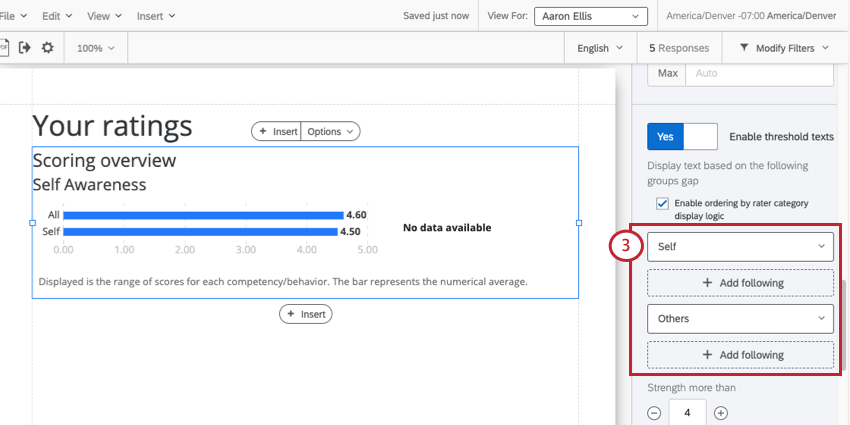This screenshot has width=850, height=425.
Task: Click the filter funnel icon
Action: click(744, 48)
